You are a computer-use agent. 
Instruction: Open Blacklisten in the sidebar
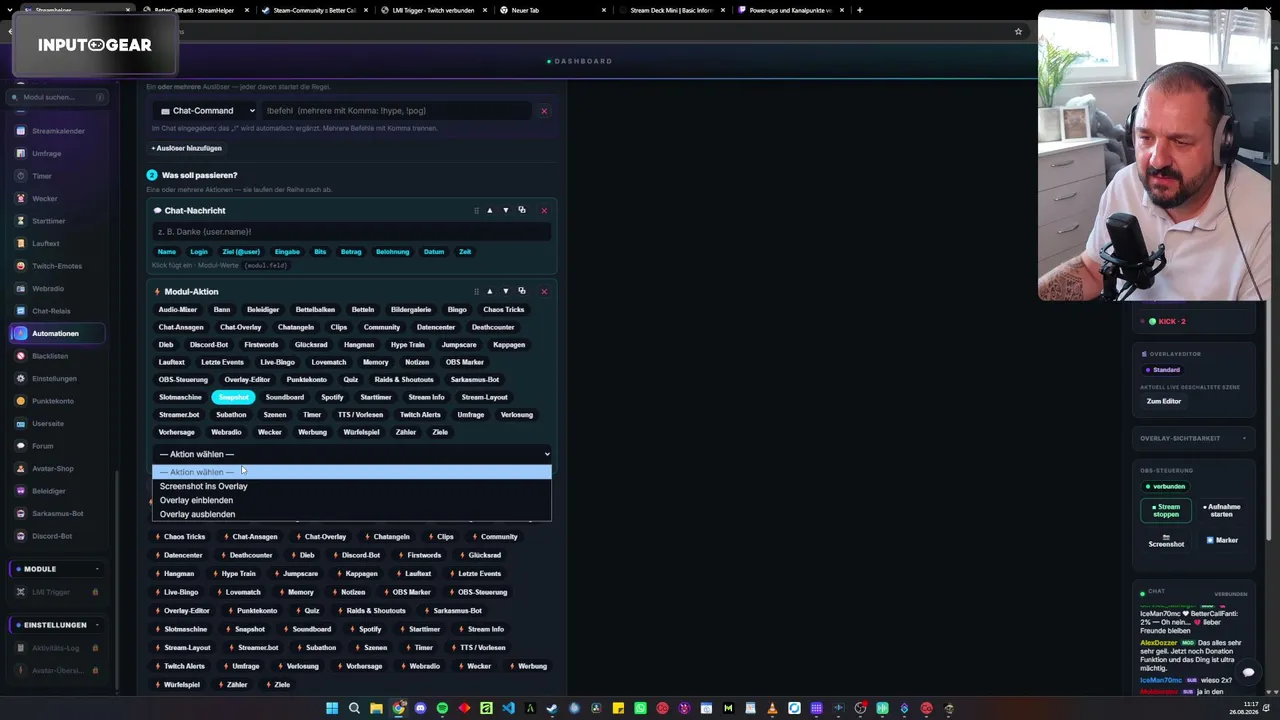50,356
